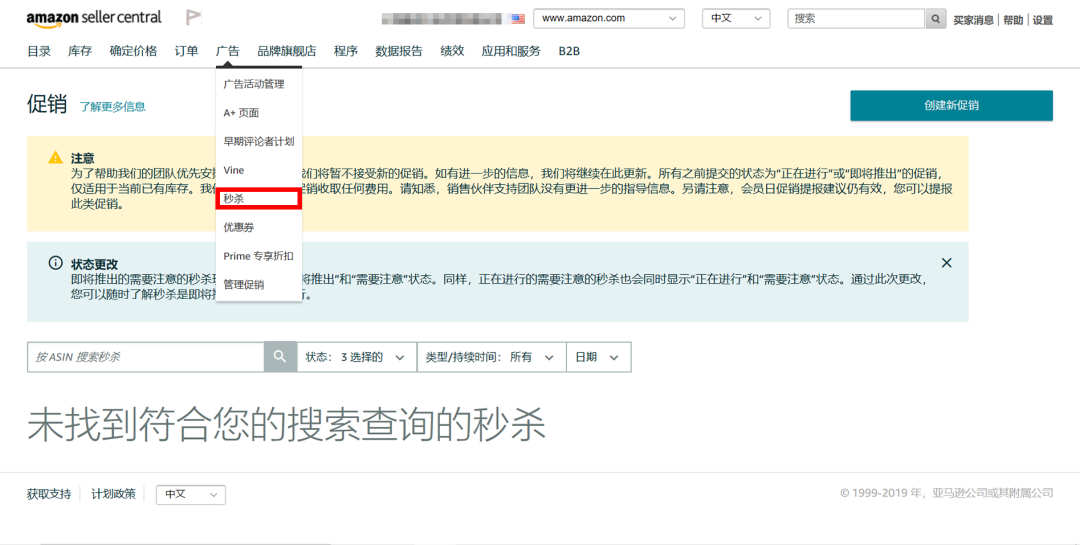The width and height of the screenshot is (1080, 545).
Task: Click the Amazon Seller Central logo
Action: tap(94, 19)
